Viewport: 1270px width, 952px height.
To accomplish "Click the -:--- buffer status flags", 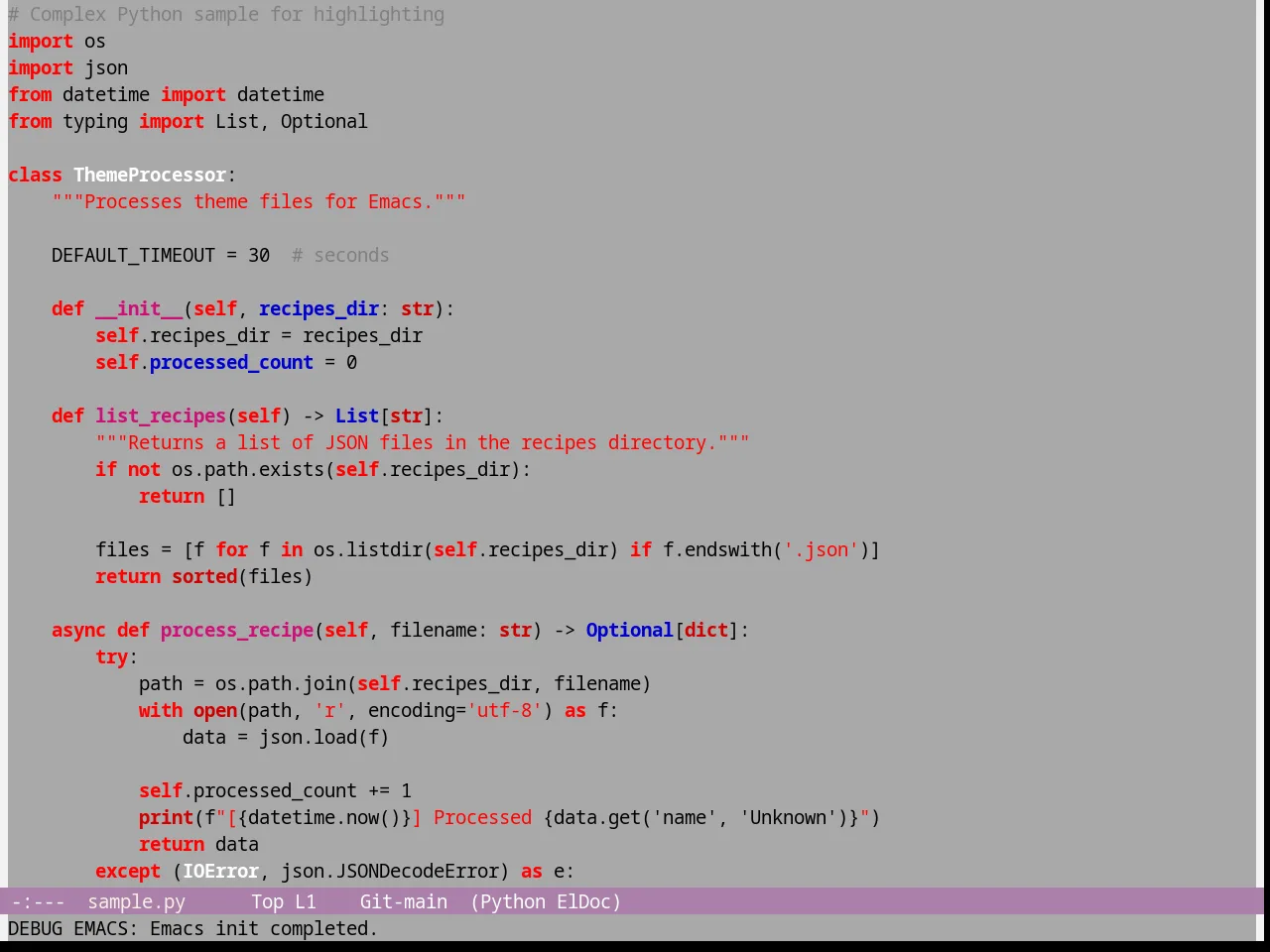I will (38, 901).
